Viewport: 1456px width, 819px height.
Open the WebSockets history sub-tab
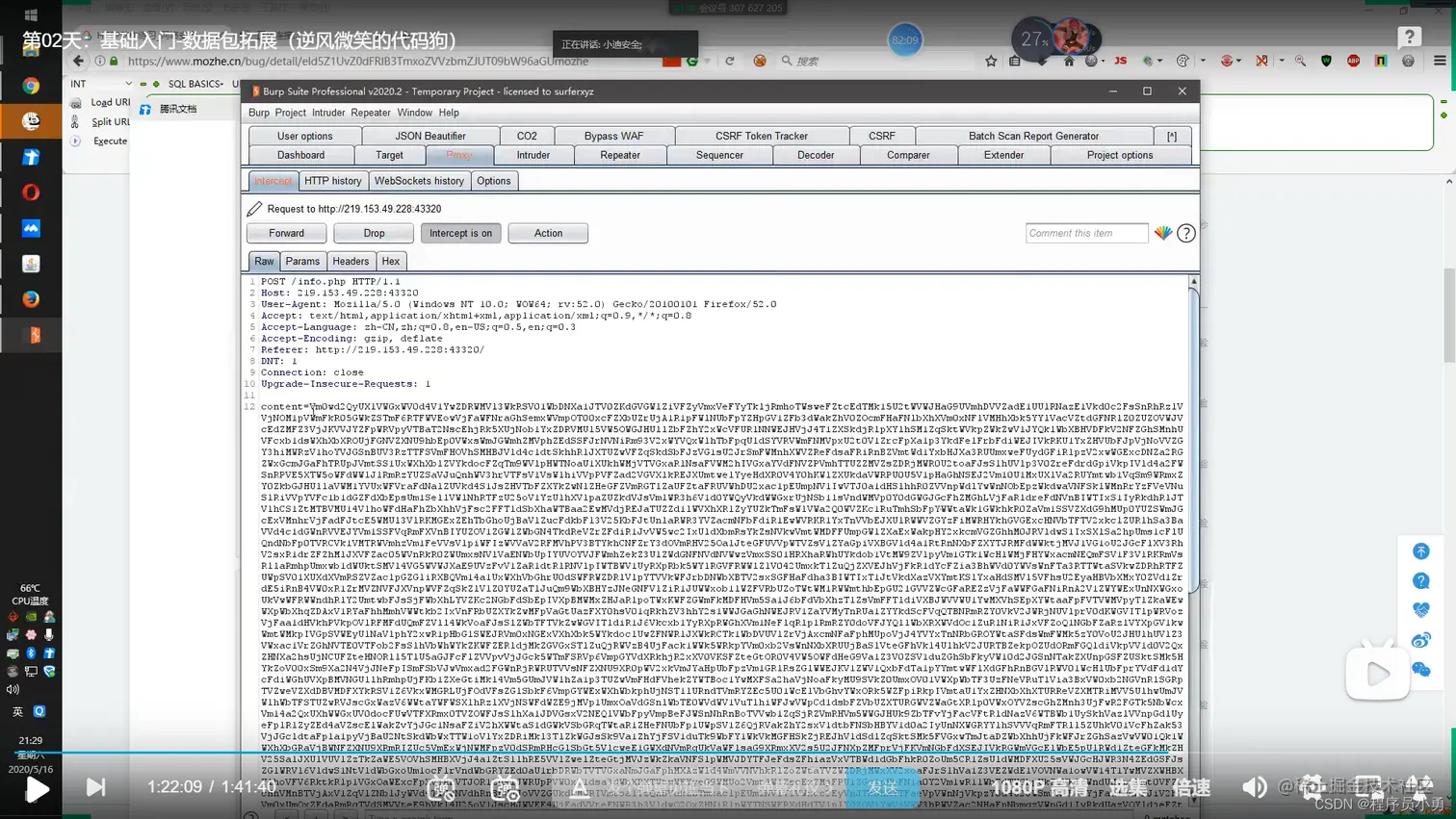(419, 181)
